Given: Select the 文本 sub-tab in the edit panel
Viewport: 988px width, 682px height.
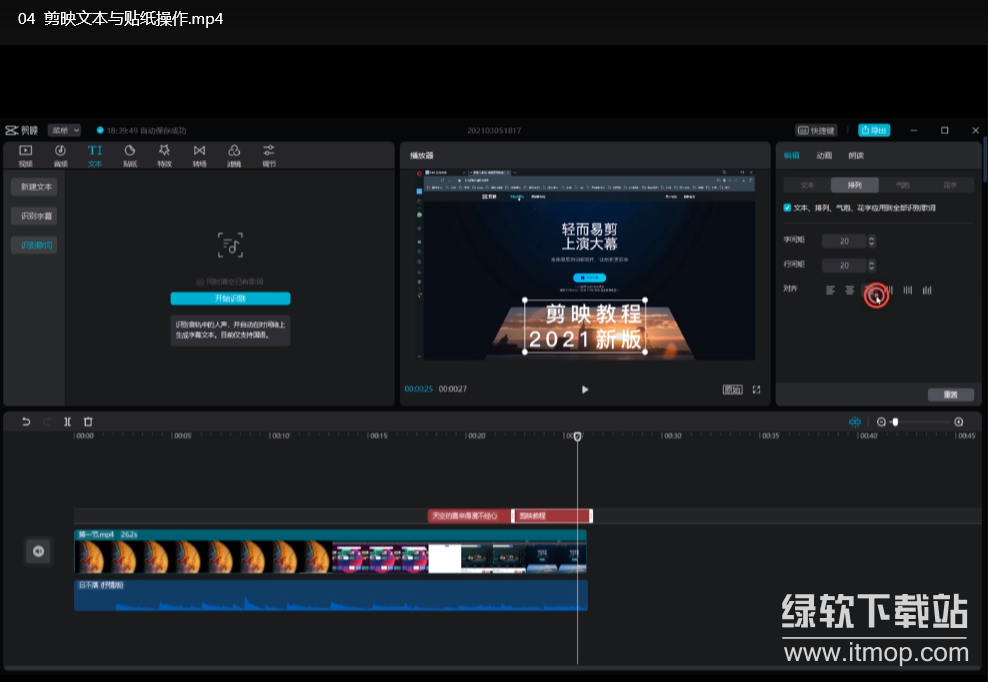Looking at the screenshot, I should (807, 185).
